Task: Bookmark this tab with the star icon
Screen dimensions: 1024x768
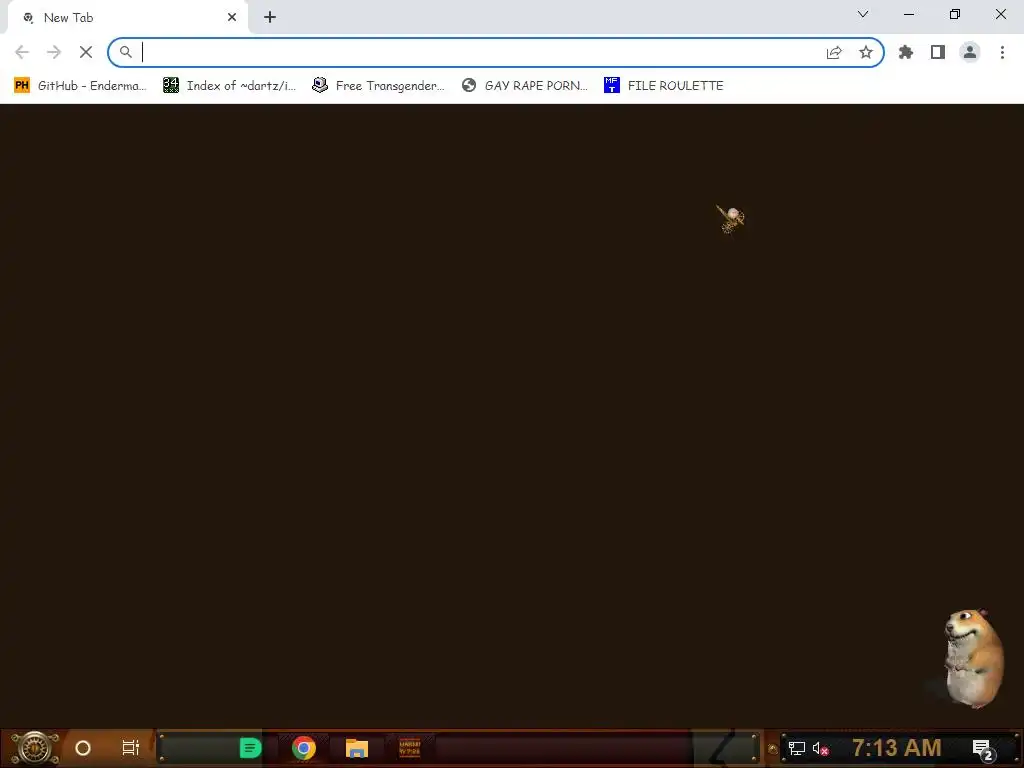Action: coord(866,52)
